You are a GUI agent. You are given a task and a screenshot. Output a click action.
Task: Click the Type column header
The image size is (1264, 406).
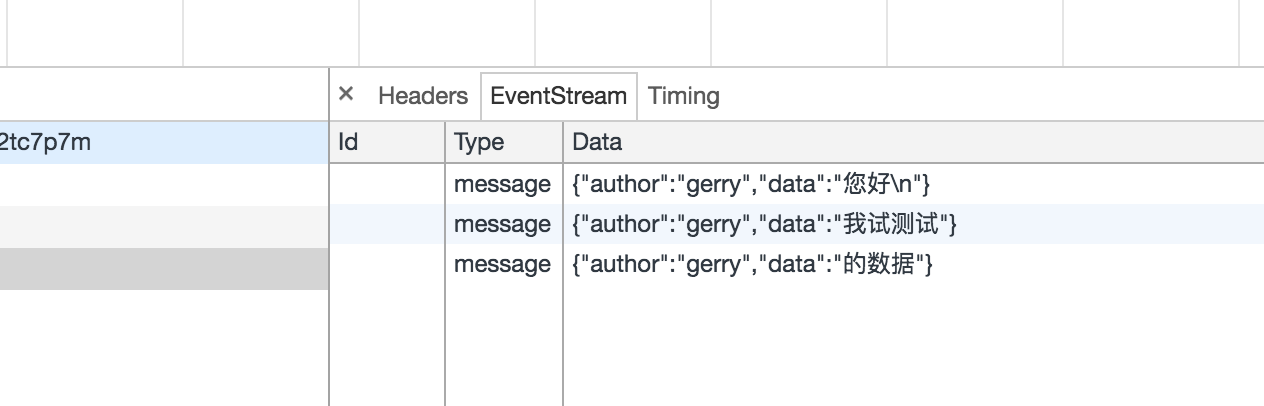[503, 142]
